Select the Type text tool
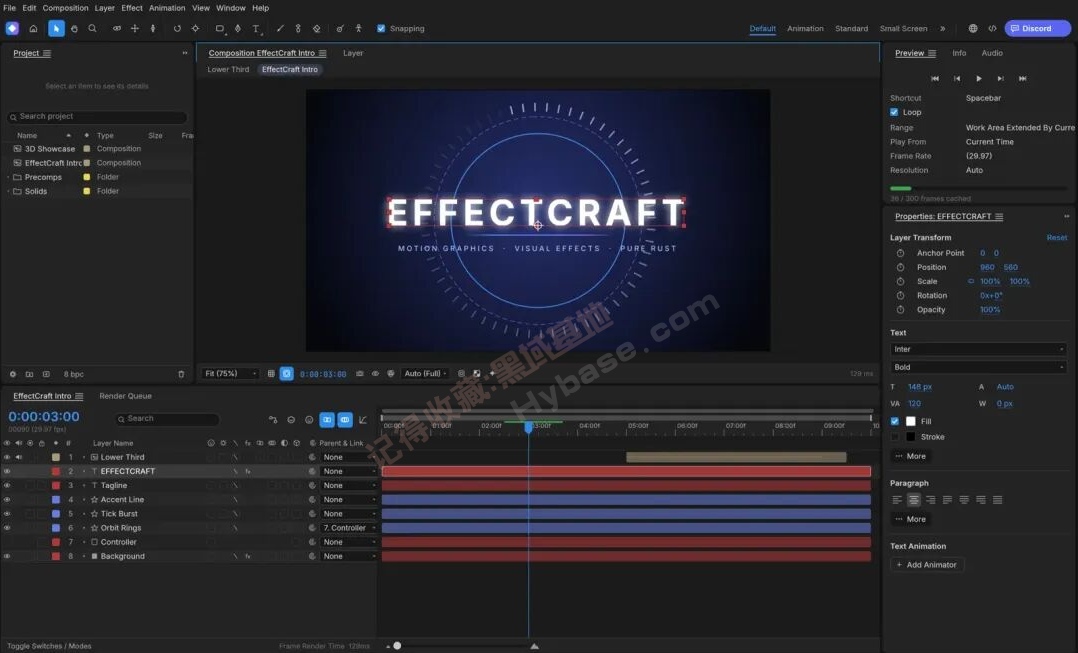Viewport: 1078px width, 653px height. [x=256, y=29]
